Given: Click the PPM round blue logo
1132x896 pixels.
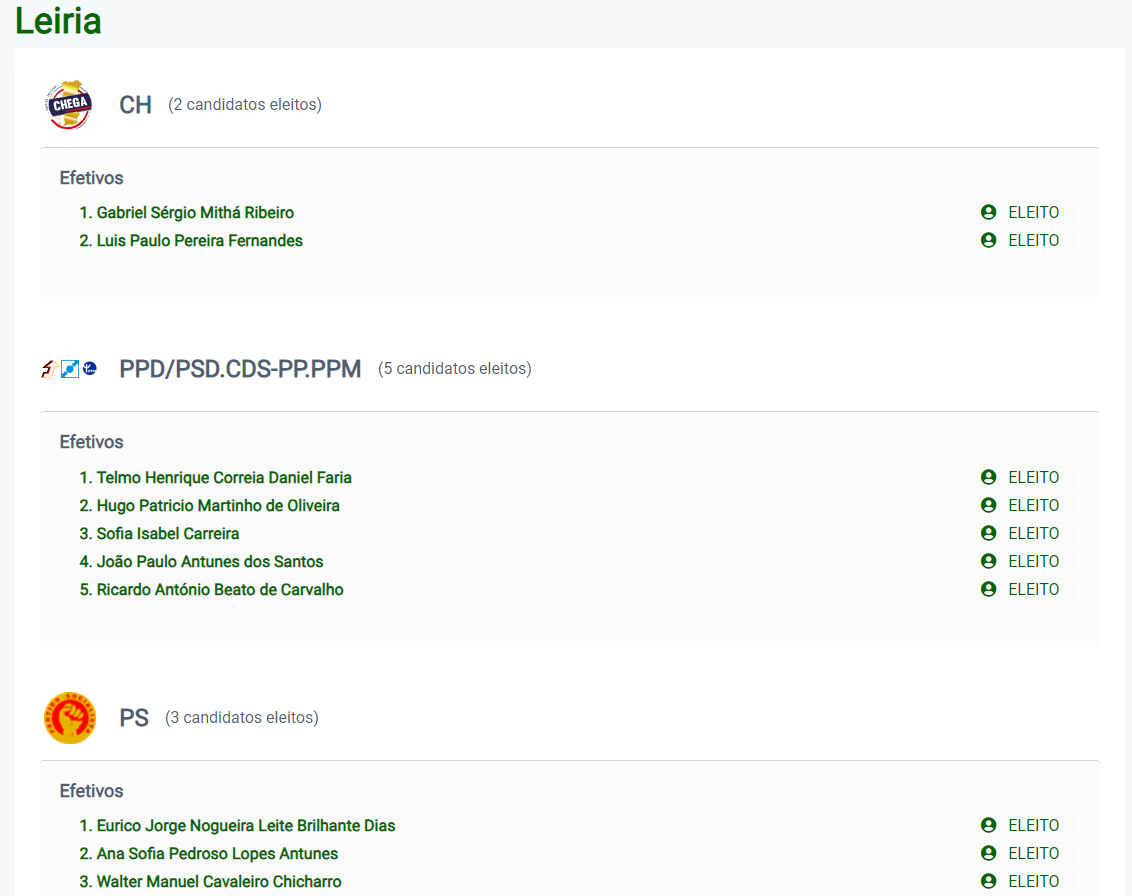Looking at the screenshot, I should pos(90,368).
